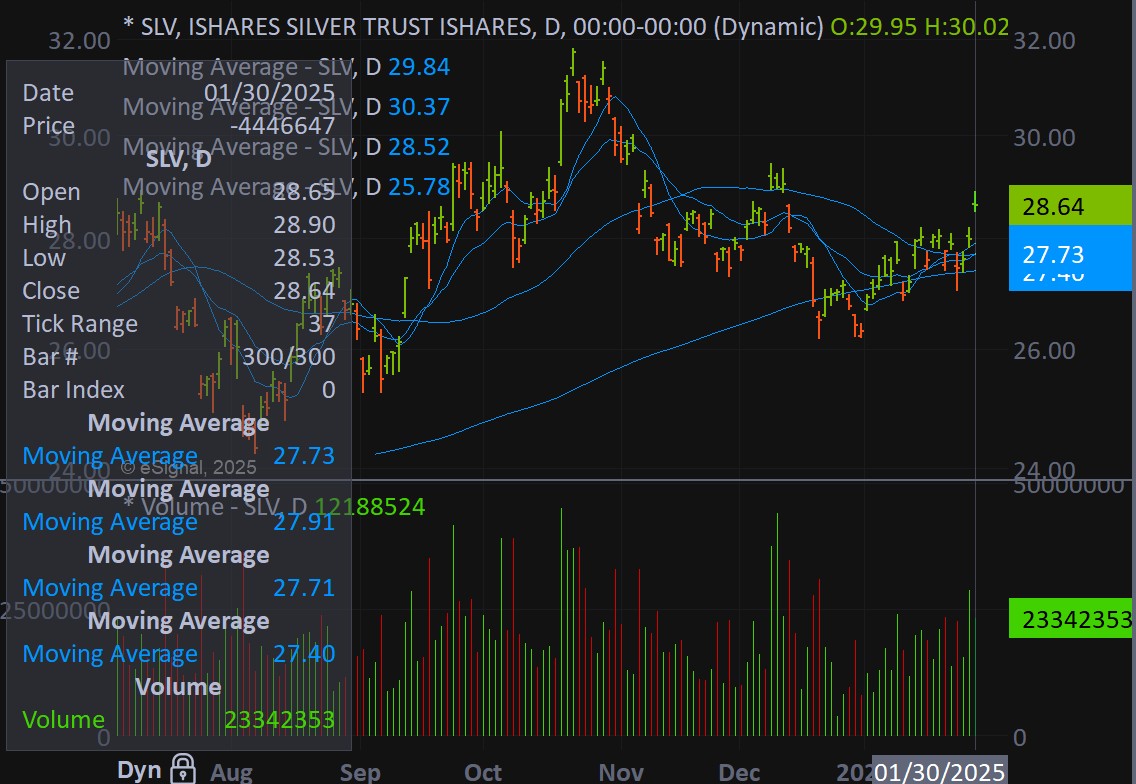Select the High row value 28.90

[304, 225]
